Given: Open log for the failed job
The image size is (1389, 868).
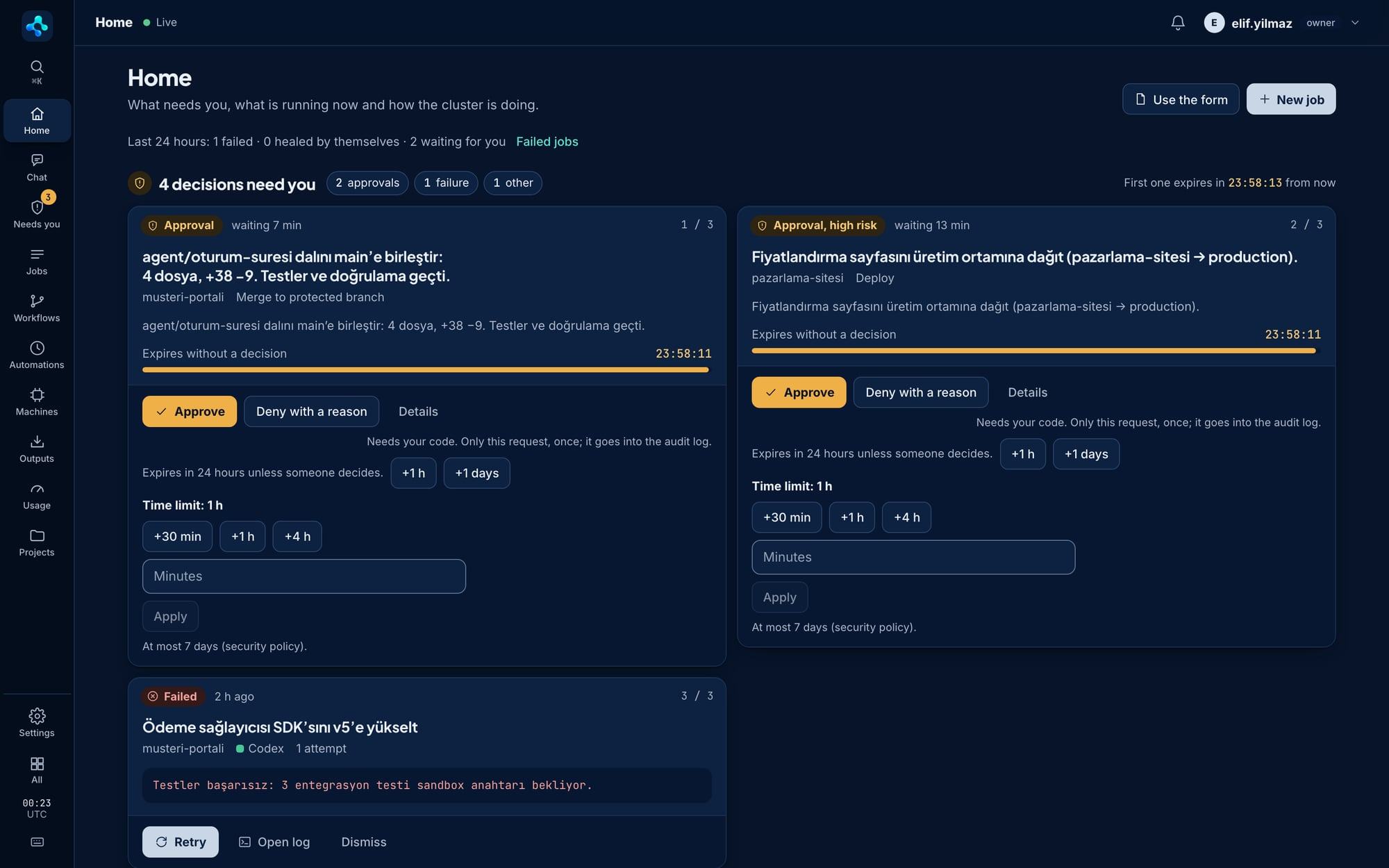Looking at the screenshot, I should (x=274, y=842).
